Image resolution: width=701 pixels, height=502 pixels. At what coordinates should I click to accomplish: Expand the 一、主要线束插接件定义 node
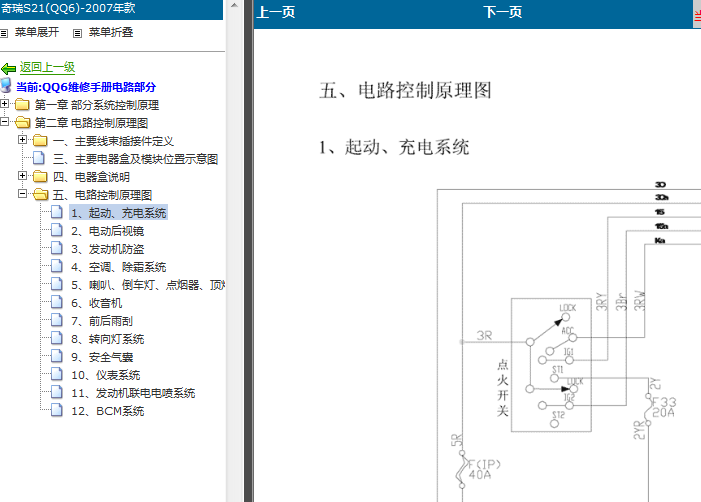pyautogui.click(x=22, y=139)
